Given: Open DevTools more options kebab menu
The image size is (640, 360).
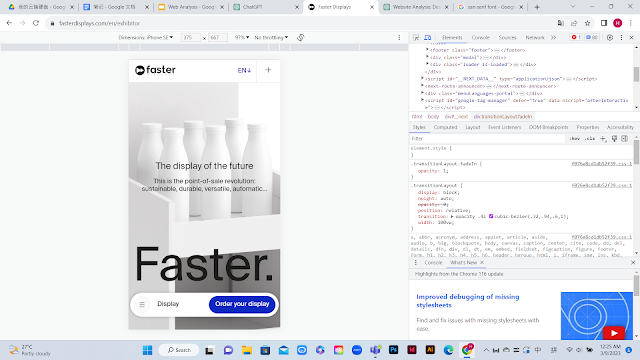Looking at the screenshot, I should coord(621,38).
